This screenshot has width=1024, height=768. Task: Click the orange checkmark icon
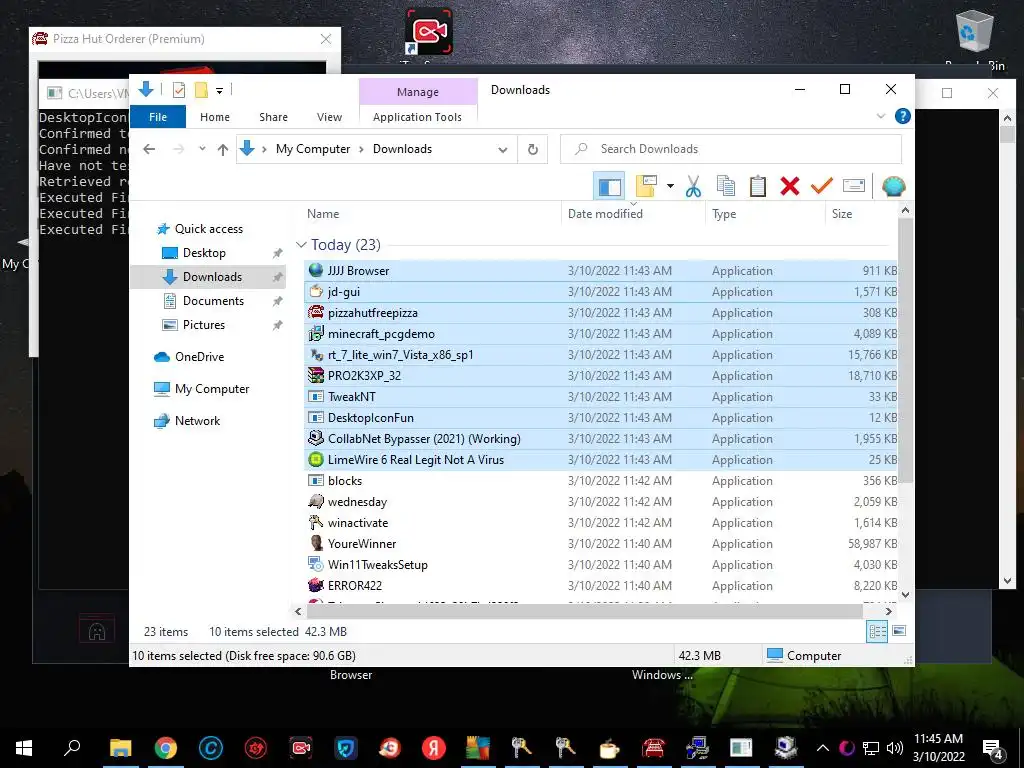822,186
